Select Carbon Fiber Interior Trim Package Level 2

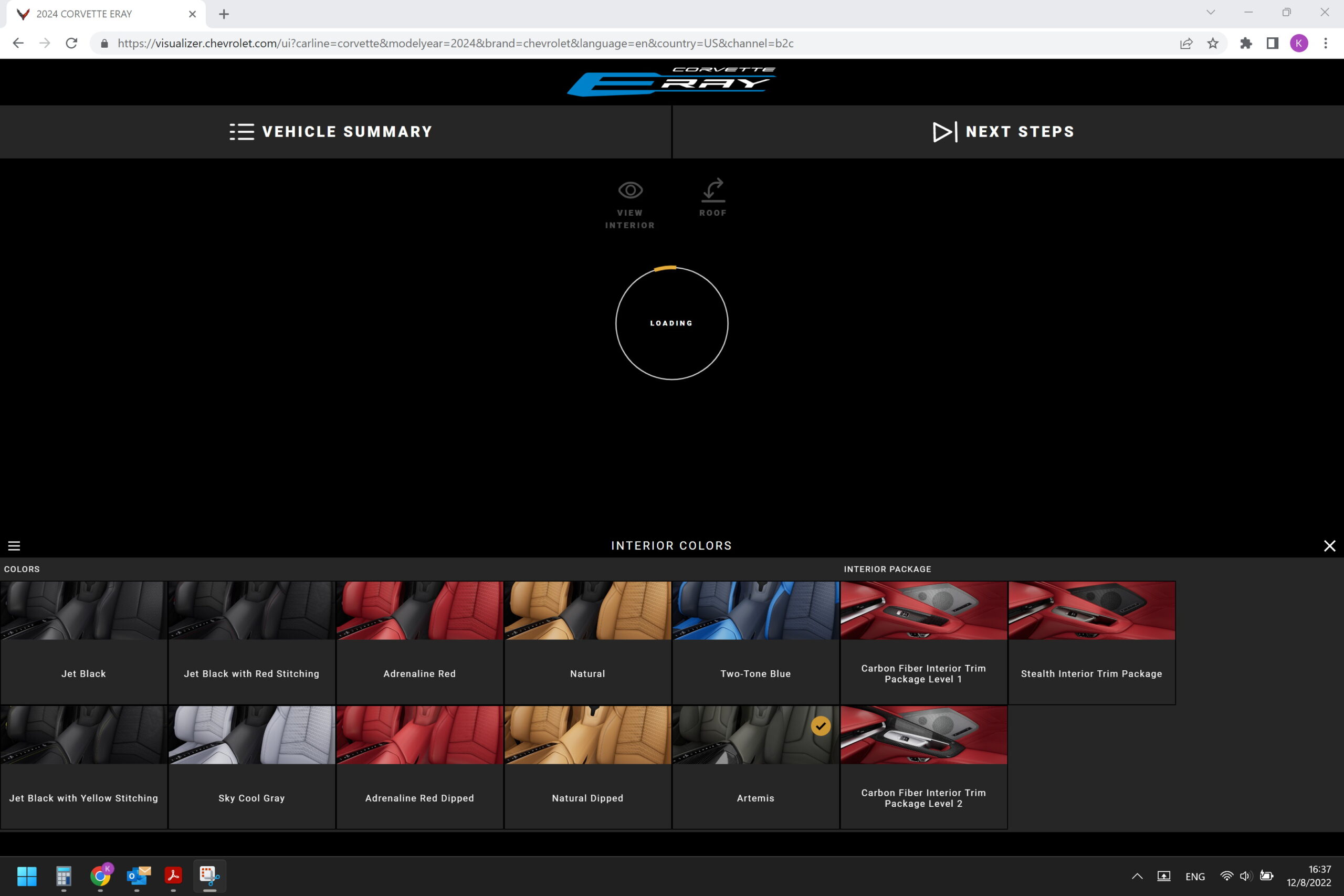[x=923, y=766]
